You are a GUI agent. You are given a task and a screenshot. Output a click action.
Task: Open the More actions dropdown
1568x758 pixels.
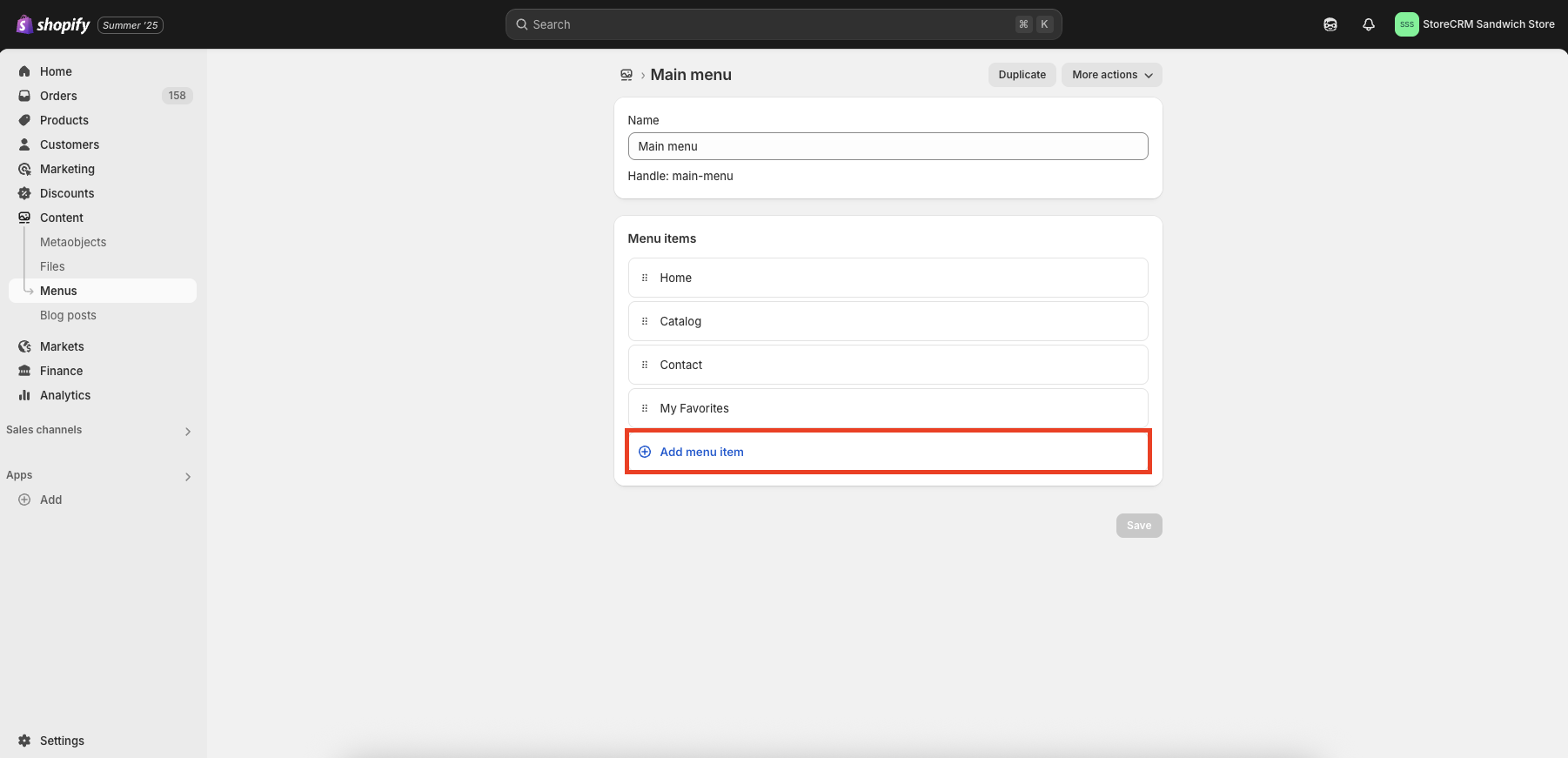[x=1111, y=75]
